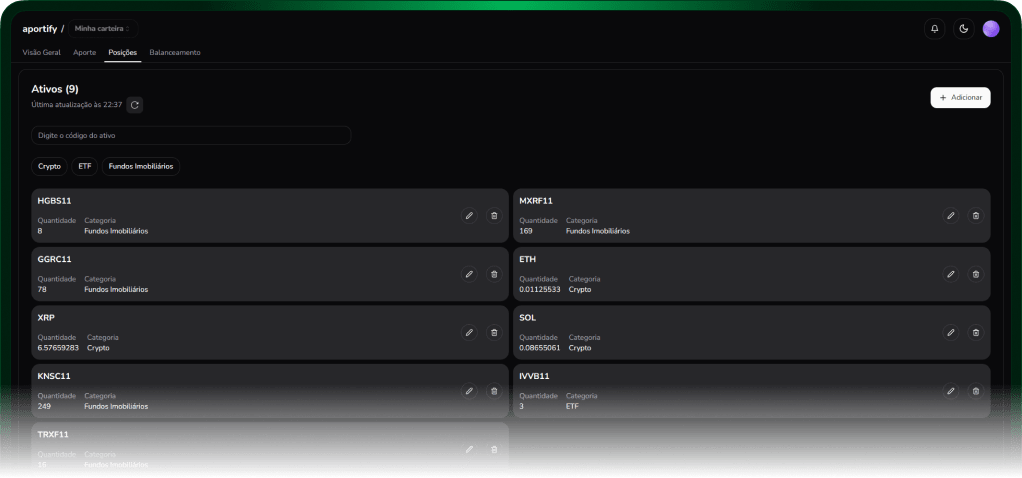Delete the XRP position with trash icon
Screen dimensions: 1022x478
point(493,332)
